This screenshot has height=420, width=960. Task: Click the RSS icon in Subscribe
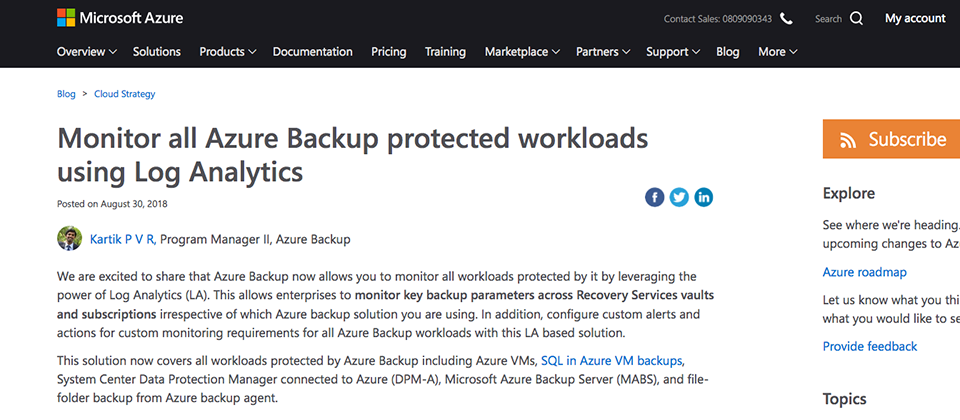click(848, 140)
